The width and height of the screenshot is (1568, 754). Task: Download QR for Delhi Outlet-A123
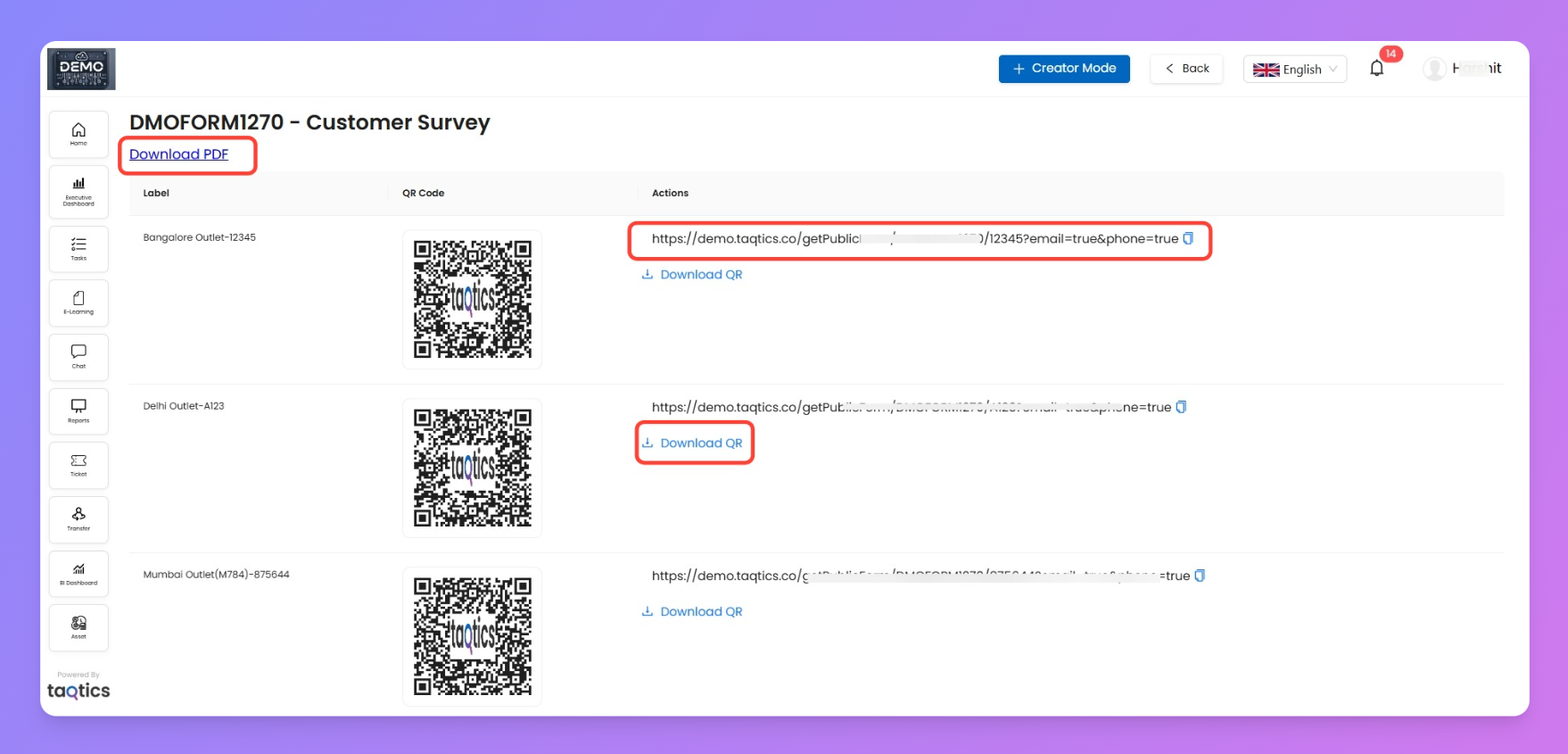pos(692,443)
